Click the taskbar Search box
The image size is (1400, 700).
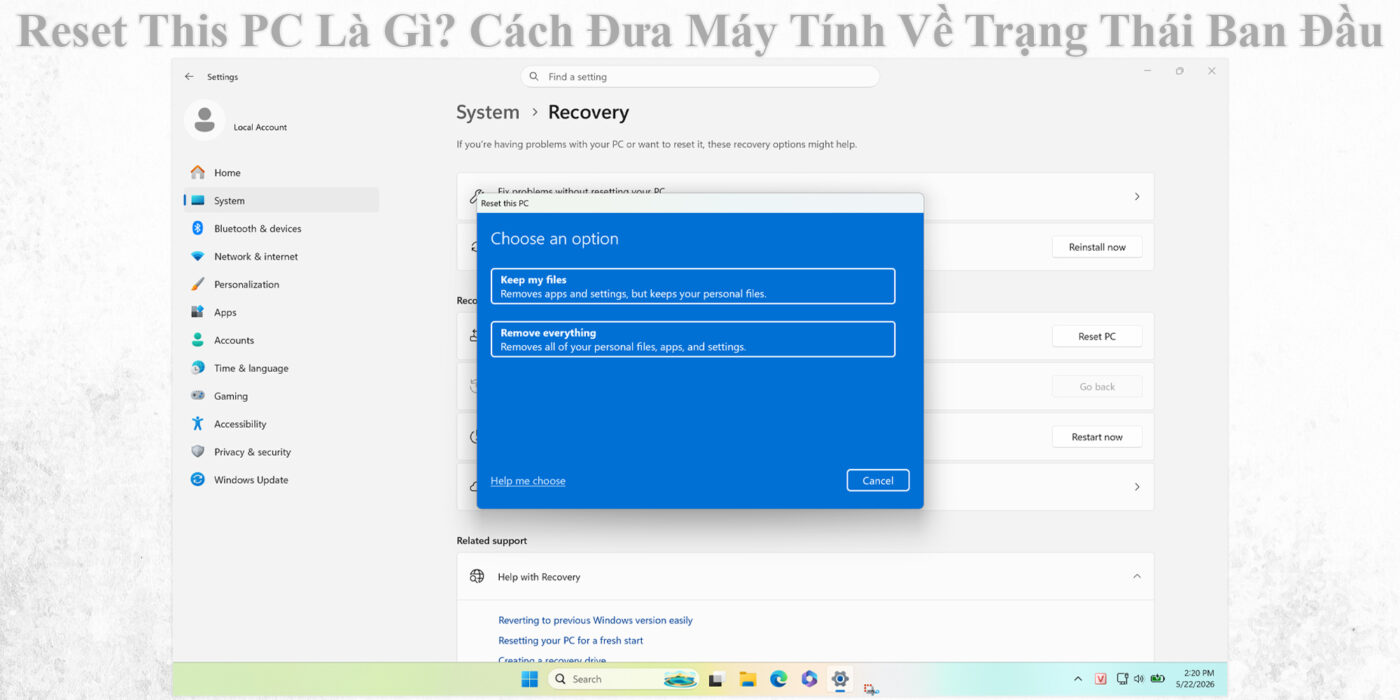[624, 679]
